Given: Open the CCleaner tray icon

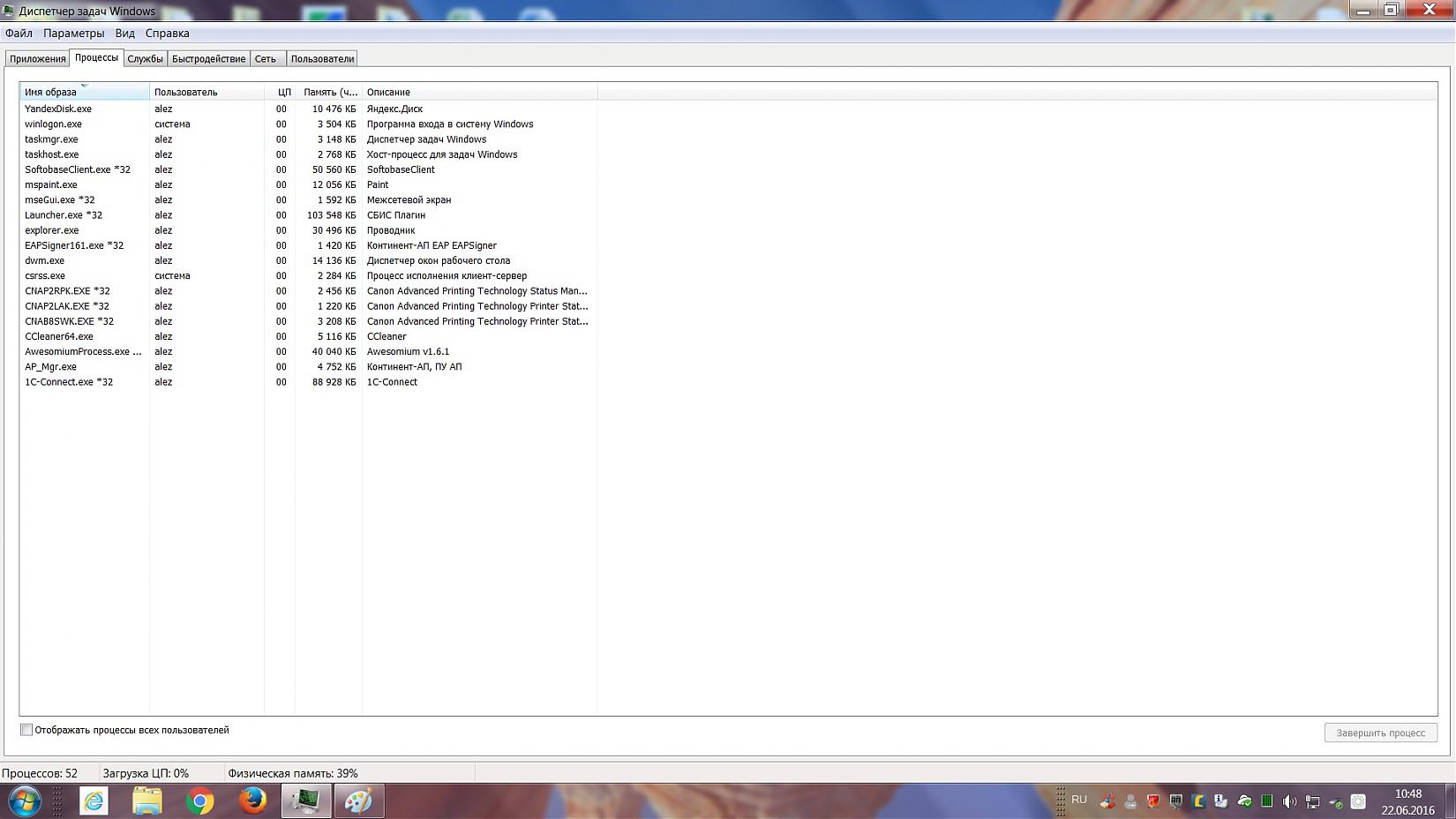Looking at the screenshot, I should point(1107,801).
